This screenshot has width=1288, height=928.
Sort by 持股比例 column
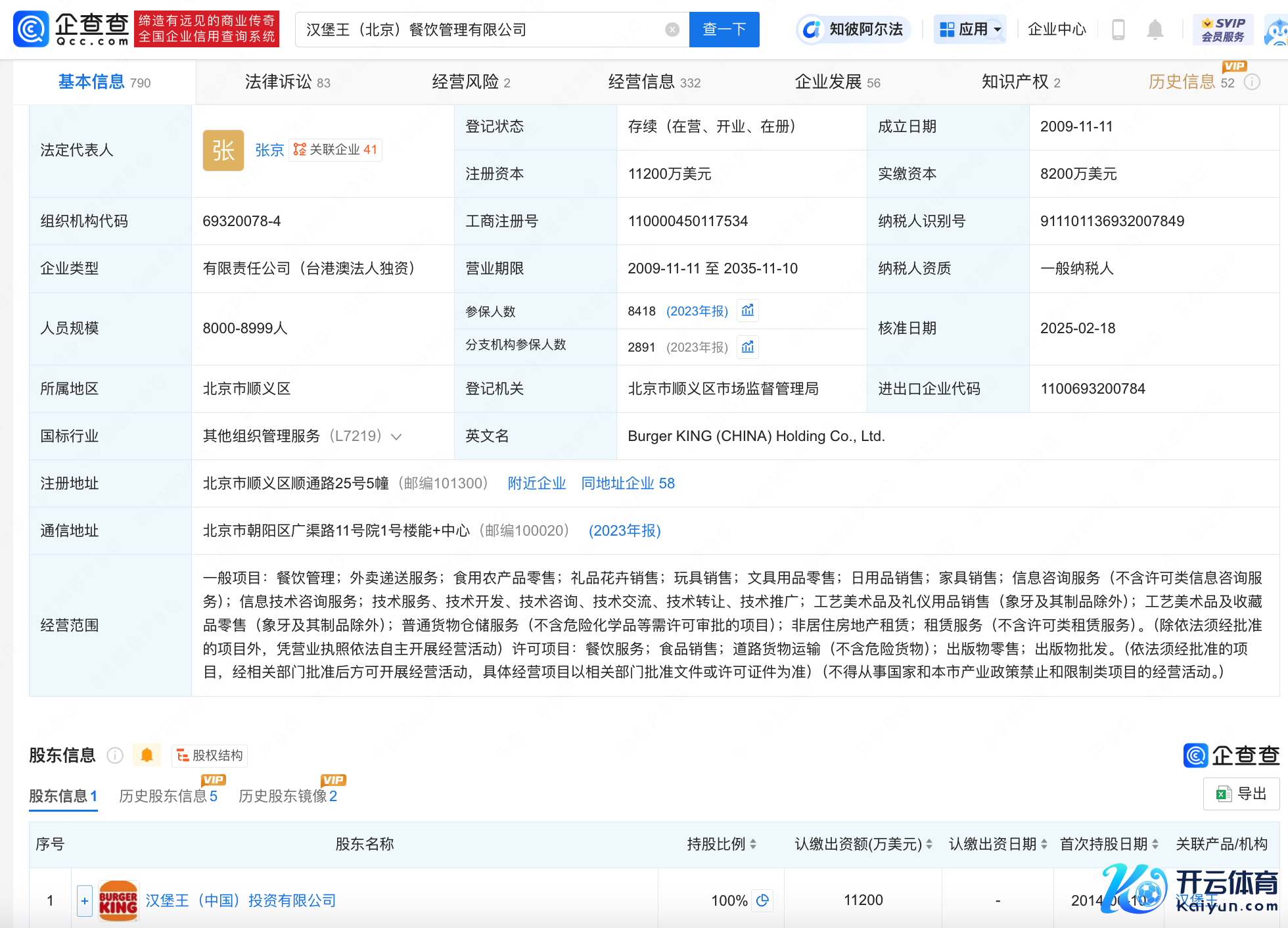(753, 844)
